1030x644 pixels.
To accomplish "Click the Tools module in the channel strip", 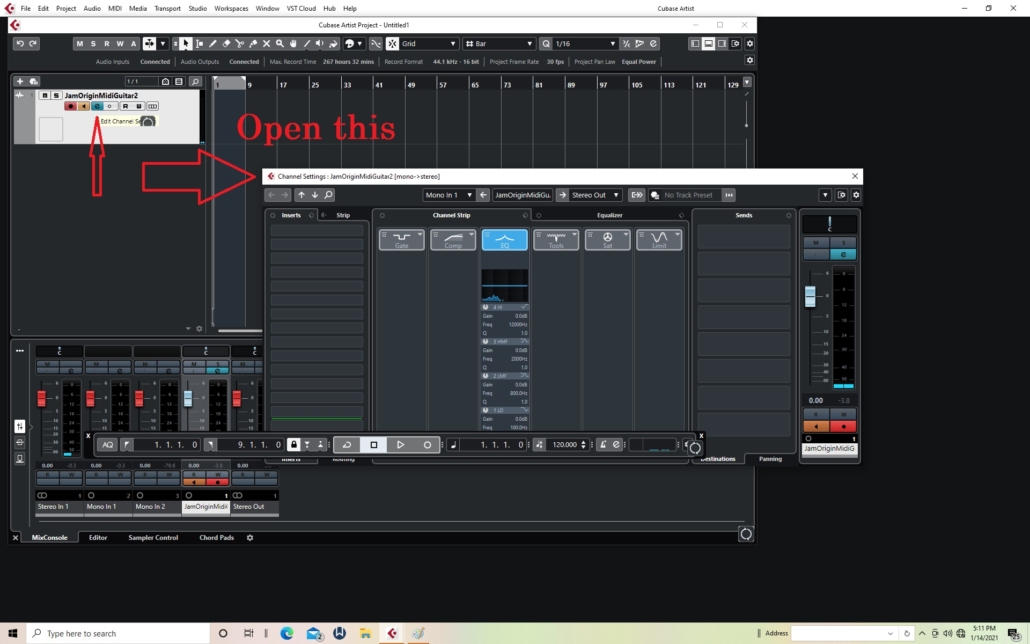I will tap(556, 240).
